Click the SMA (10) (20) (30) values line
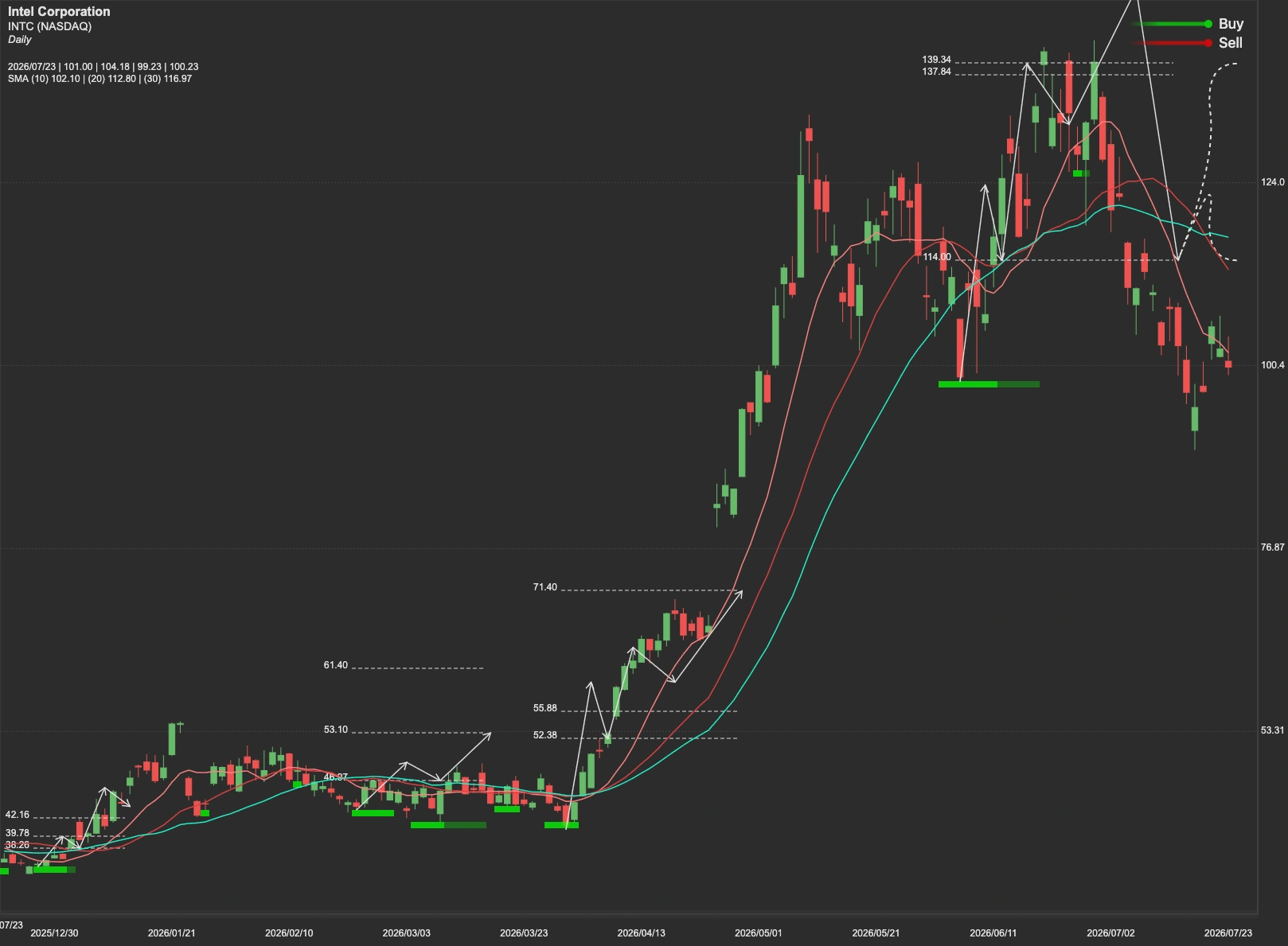1288x946 pixels. pos(100,79)
